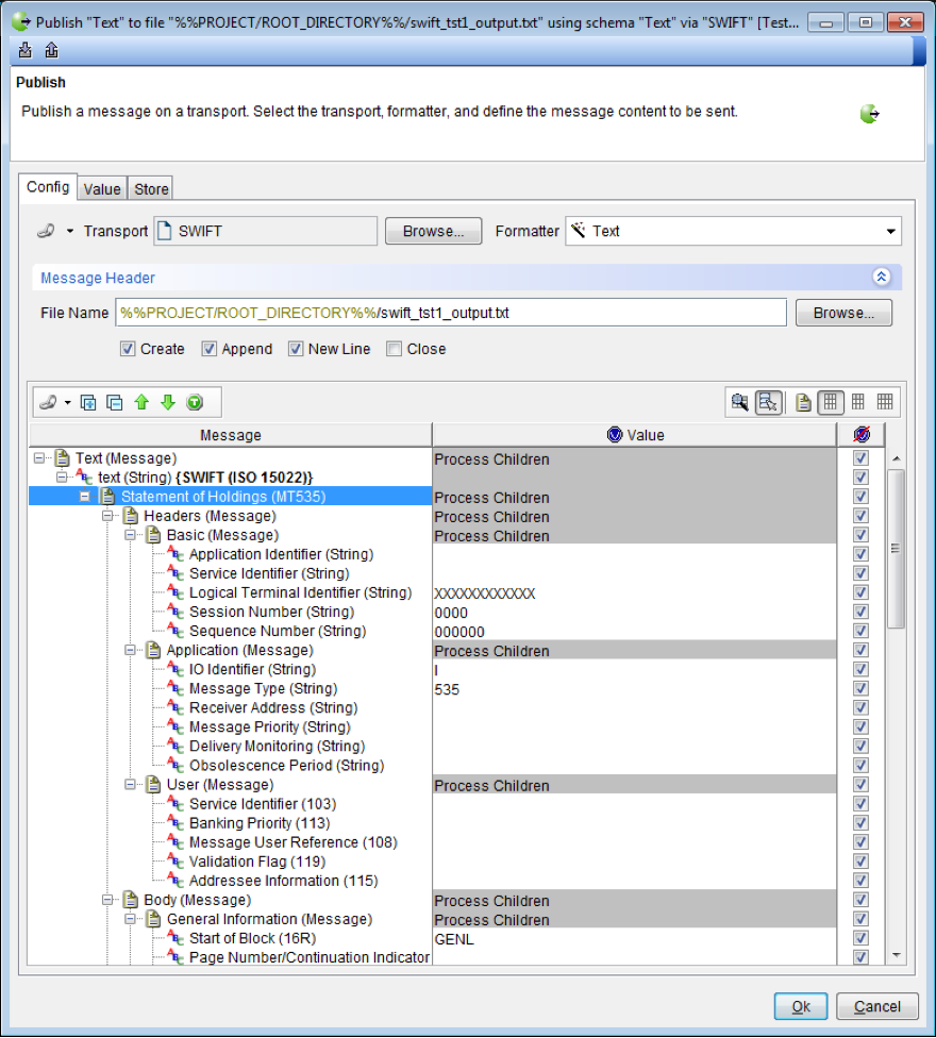Click the Ok button
This screenshot has width=936, height=1038.
pos(801,1006)
